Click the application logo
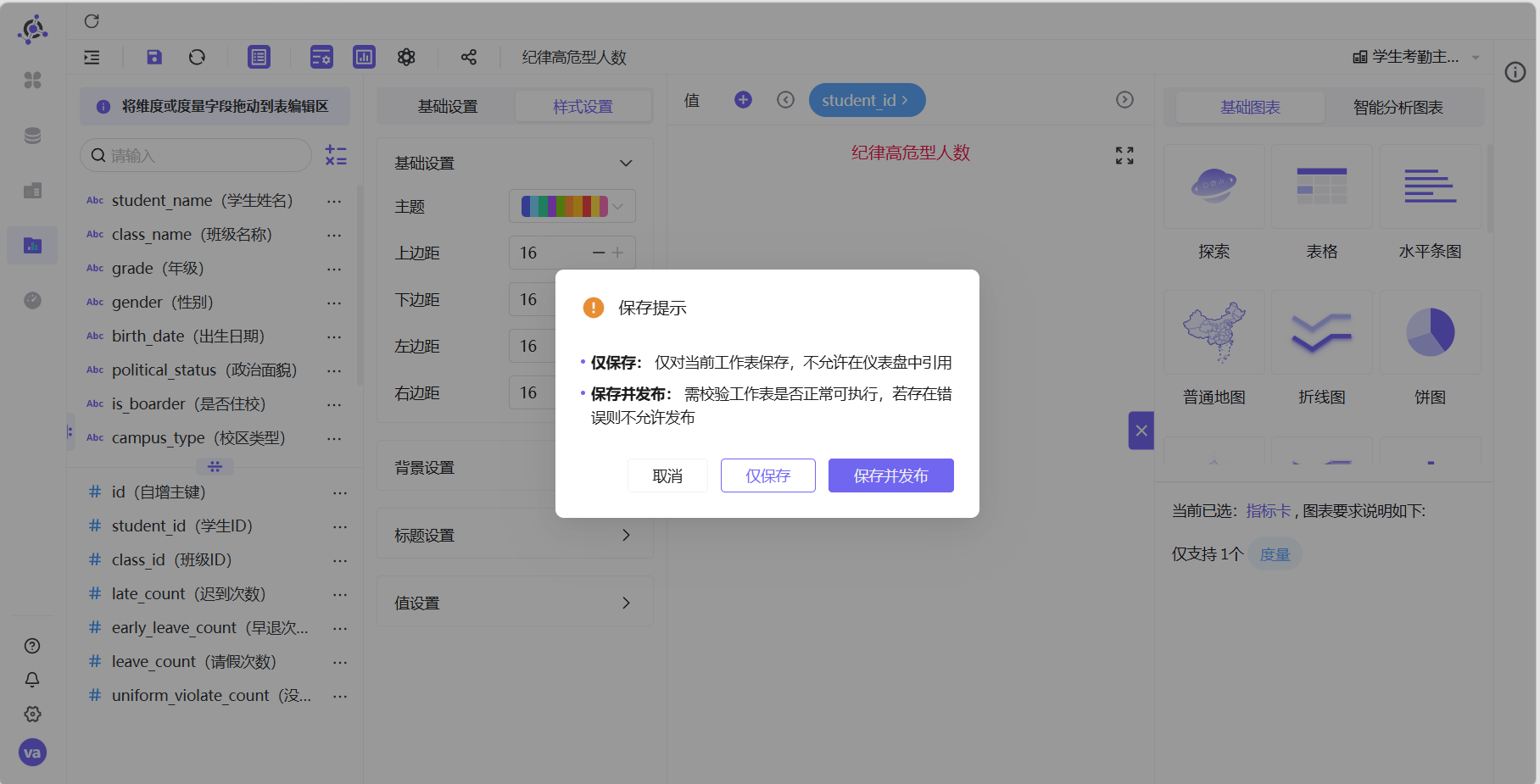1540x784 pixels. coord(32,30)
